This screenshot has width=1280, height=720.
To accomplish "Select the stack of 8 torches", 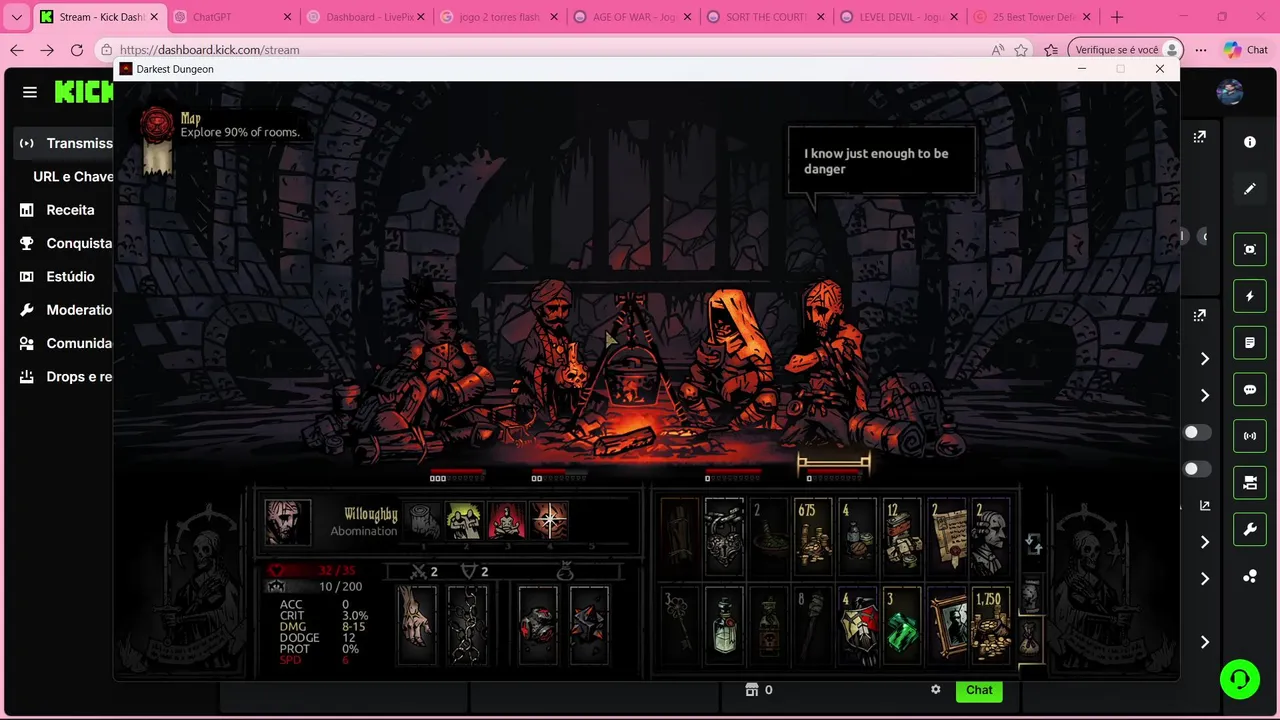I will click(x=812, y=625).
